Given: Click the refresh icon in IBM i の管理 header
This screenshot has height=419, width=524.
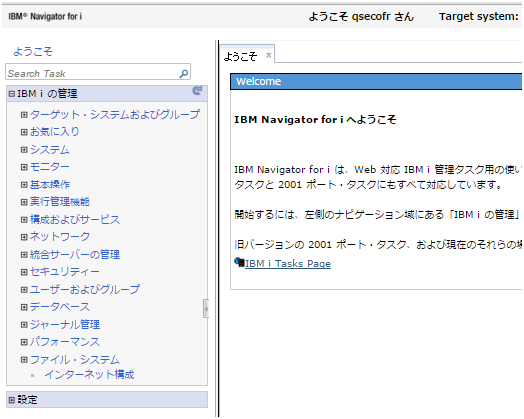Looking at the screenshot, I should [198, 91].
